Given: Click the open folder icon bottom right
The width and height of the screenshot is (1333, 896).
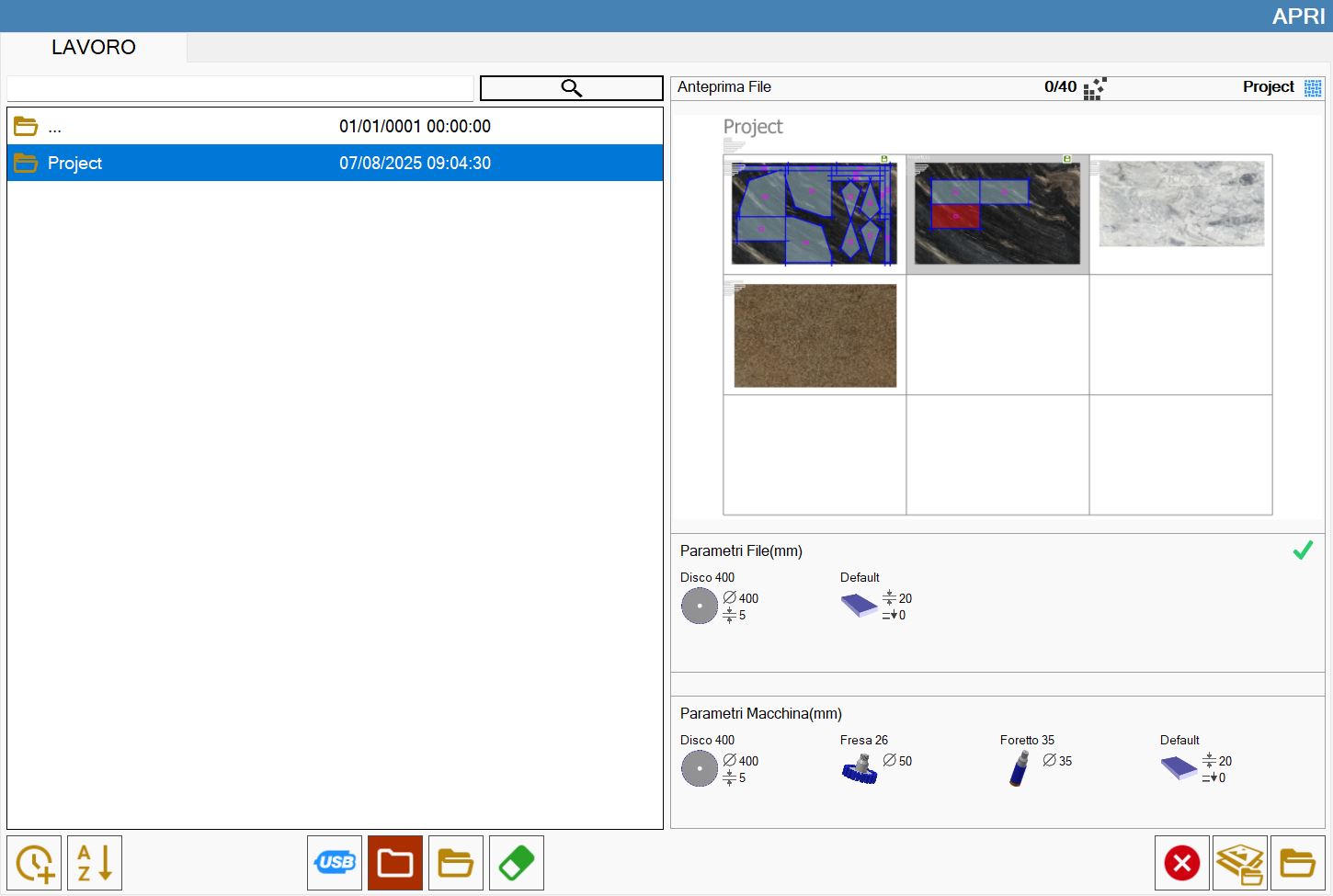Looking at the screenshot, I should point(1298,863).
